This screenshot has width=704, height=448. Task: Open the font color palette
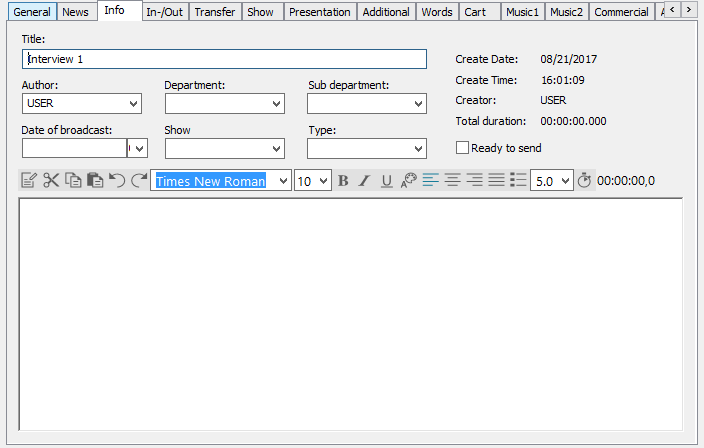tap(408, 181)
